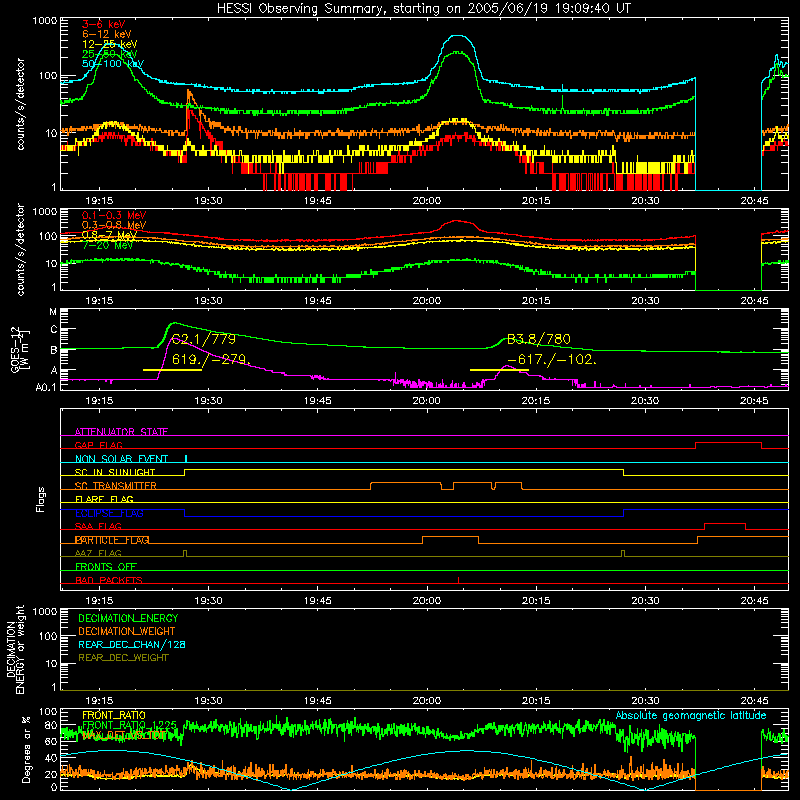Click the 19:30 time tick below the GOES panel
This screenshot has height=800, width=800.
pos(208,401)
